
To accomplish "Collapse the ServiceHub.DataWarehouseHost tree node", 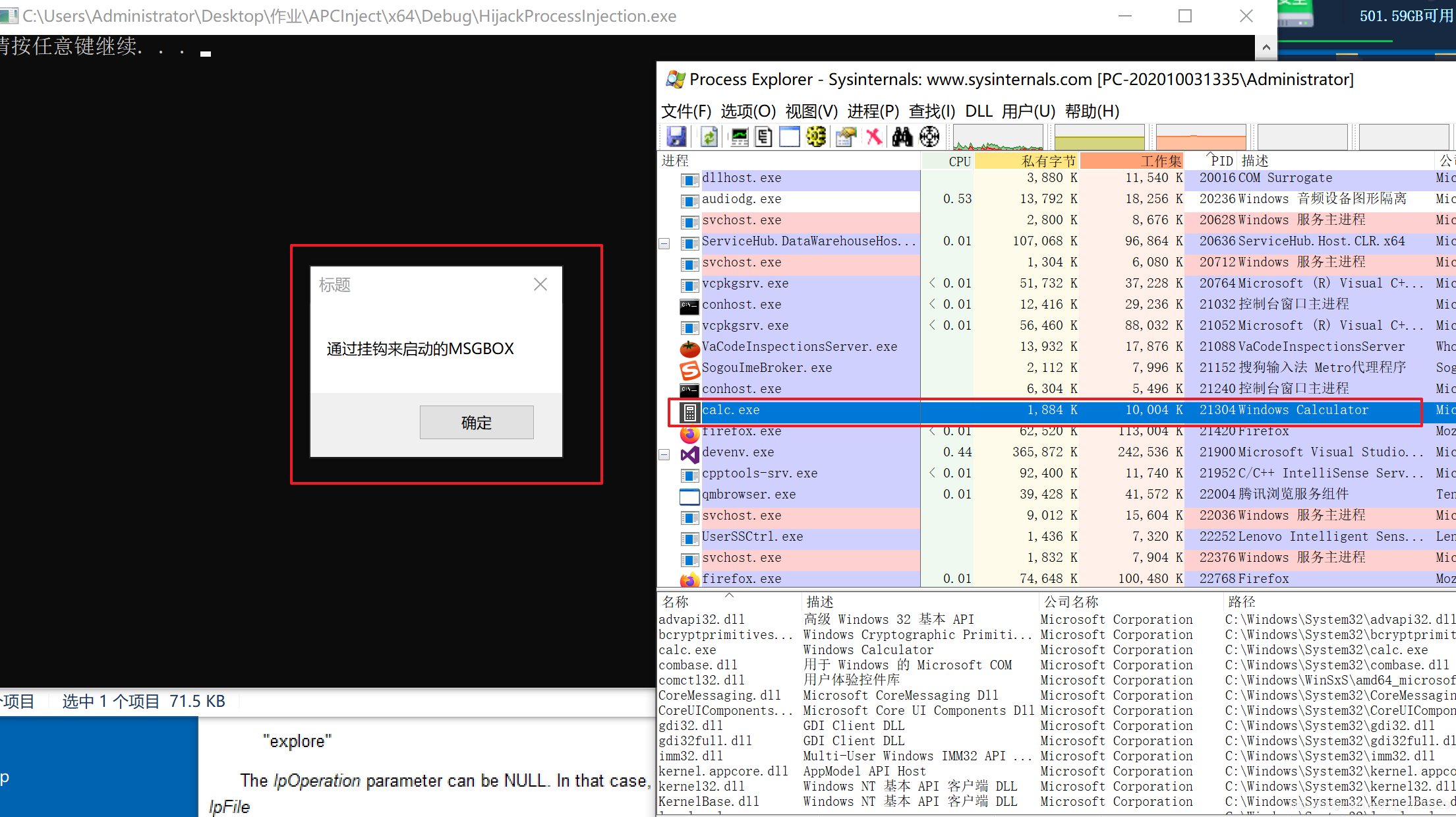I will click(x=664, y=243).
